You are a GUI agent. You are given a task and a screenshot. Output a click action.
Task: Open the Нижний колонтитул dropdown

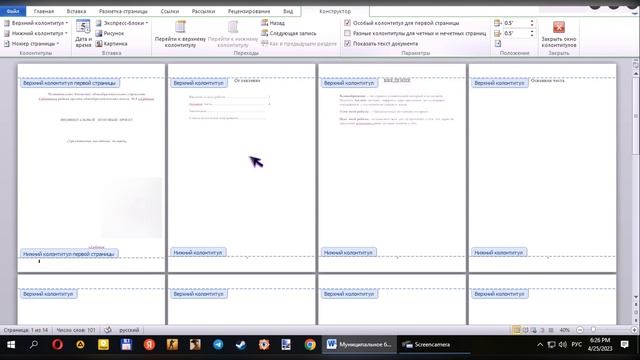36,33
